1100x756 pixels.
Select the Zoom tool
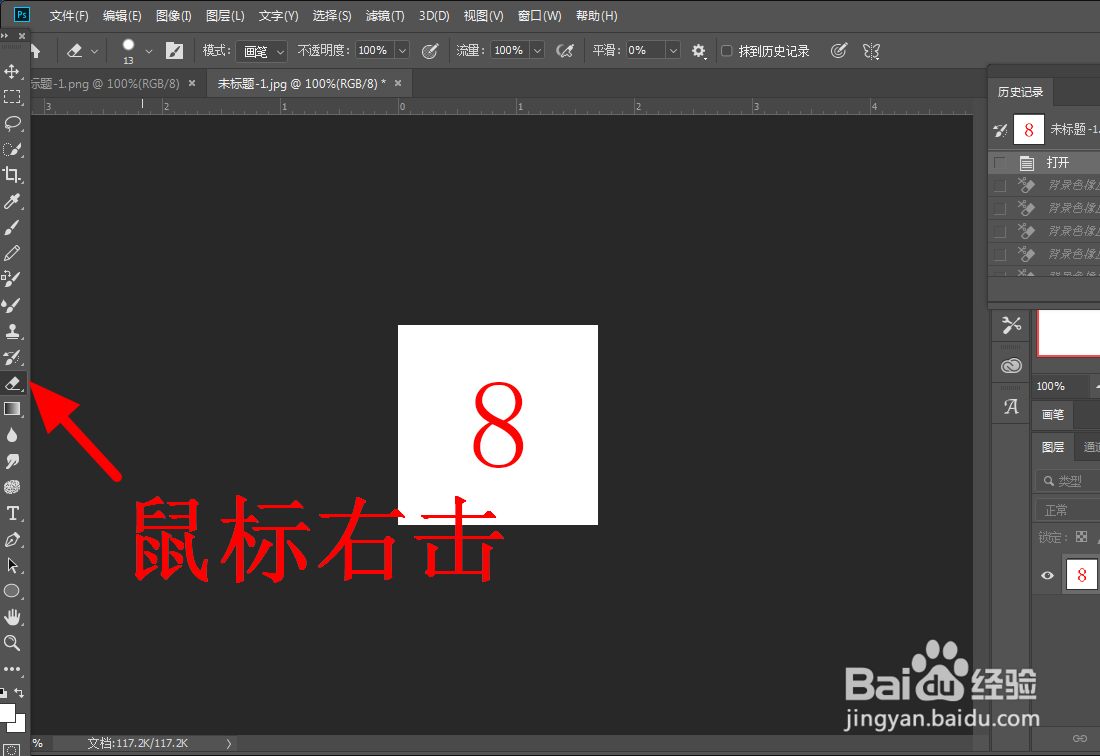point(13,643)
